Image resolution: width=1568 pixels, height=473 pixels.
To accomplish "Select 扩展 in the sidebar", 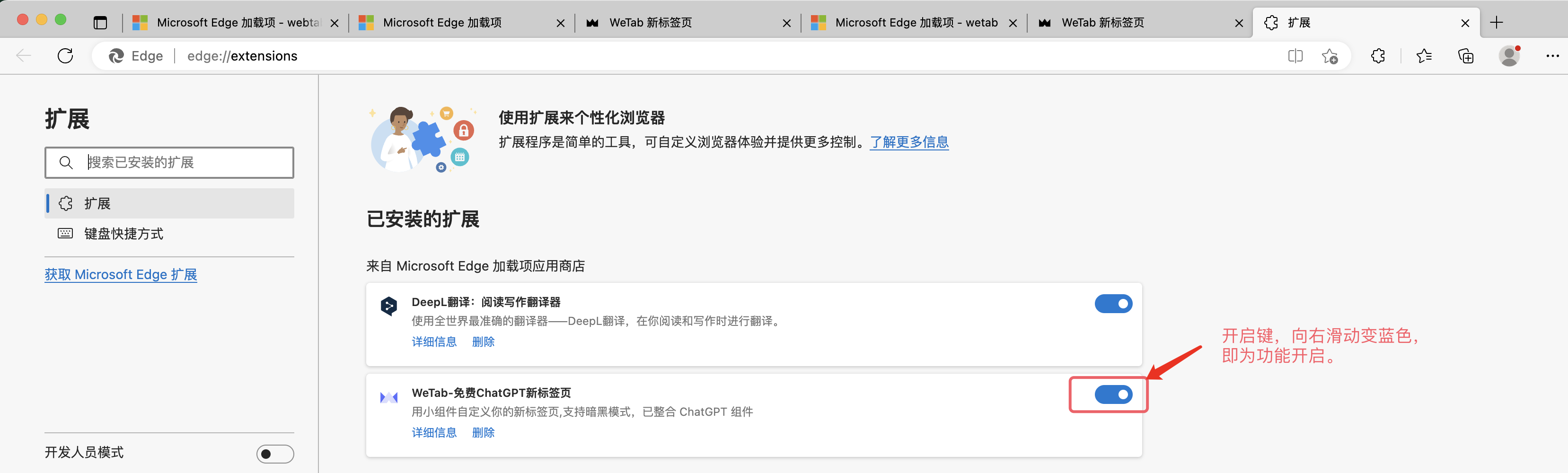I will (x=97, y=203).
